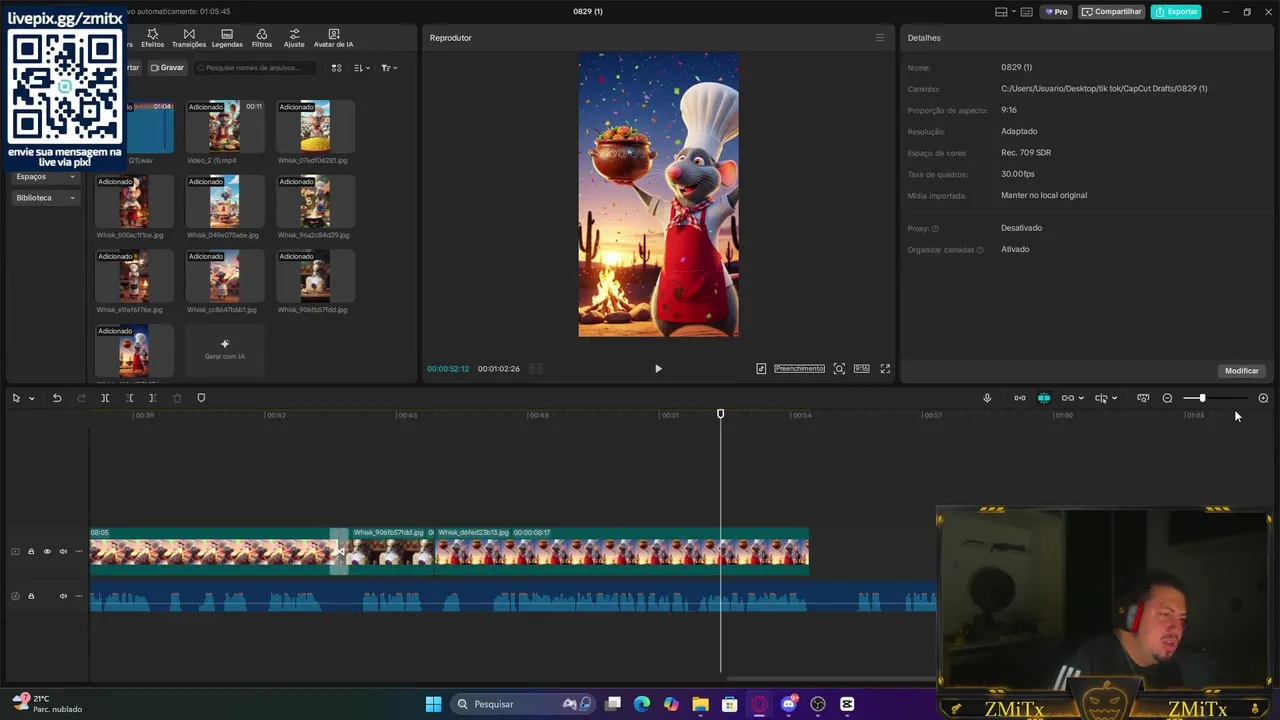Switch to the Ajuste tab

click(x=294, y=38)
